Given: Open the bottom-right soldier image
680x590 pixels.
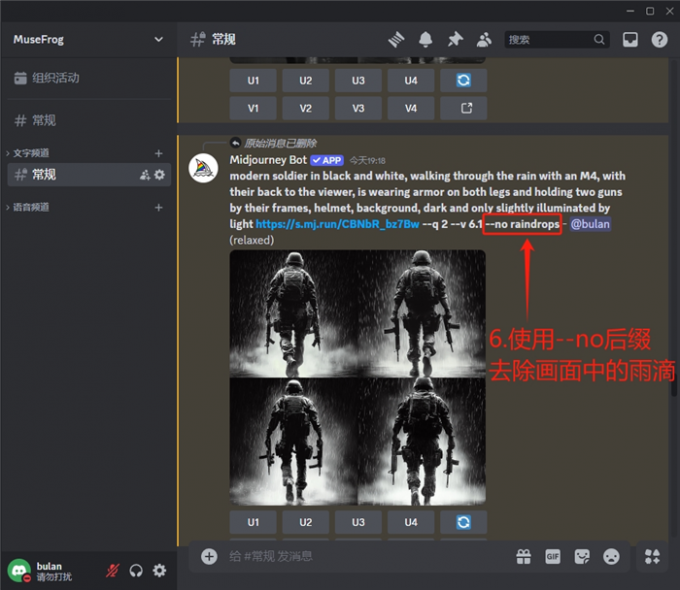Looking at the screenshot, I should pyautogui.click(x=422, y=442).
